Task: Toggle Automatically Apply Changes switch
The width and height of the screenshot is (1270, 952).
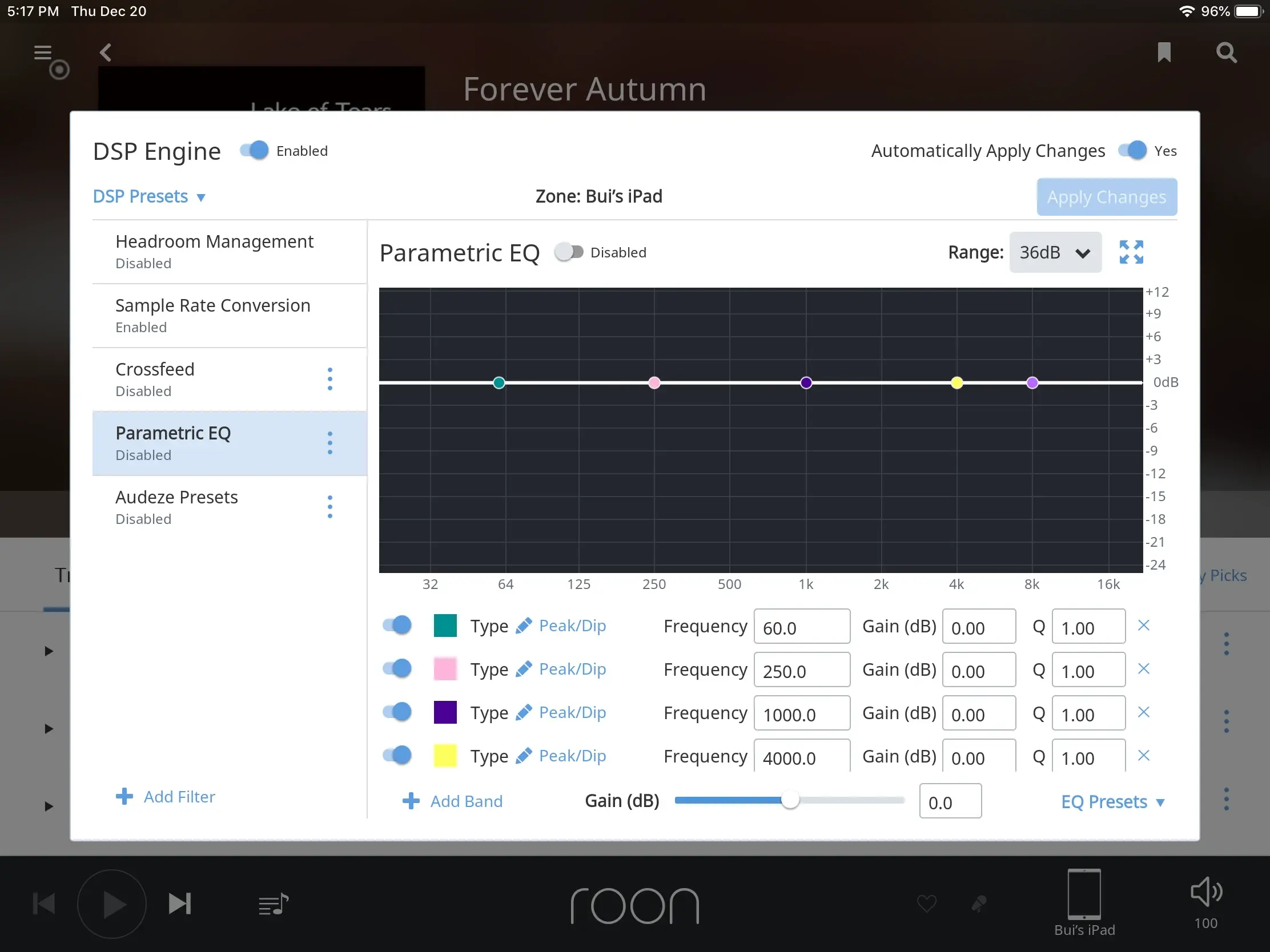Action: coord(1132,150)
